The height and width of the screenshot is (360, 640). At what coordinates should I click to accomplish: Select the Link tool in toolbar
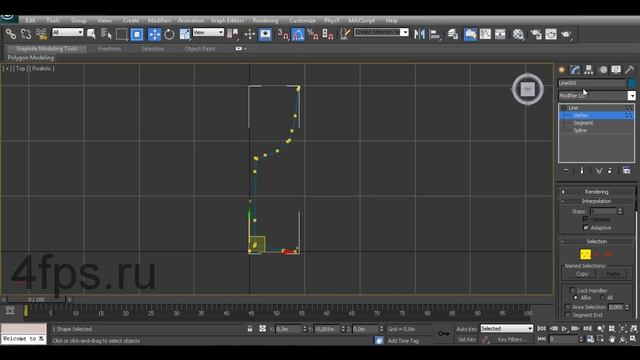[11, 34]
